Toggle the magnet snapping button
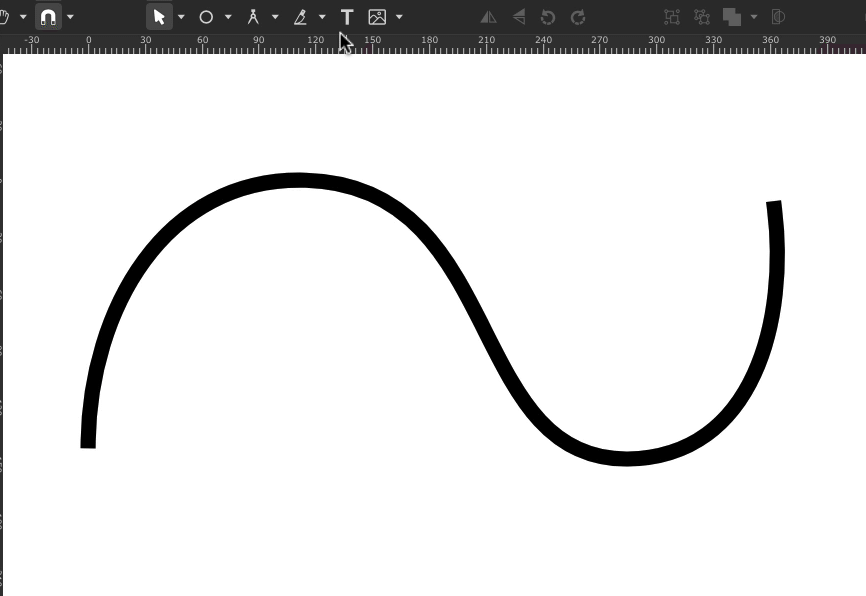Viewport: 866px width, 596px height. (48, 17)
